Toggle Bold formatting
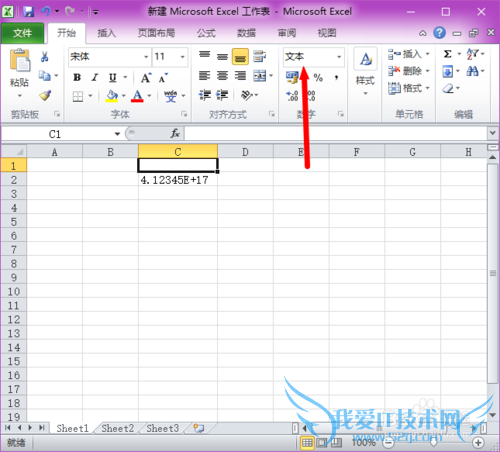 point(77,78)
